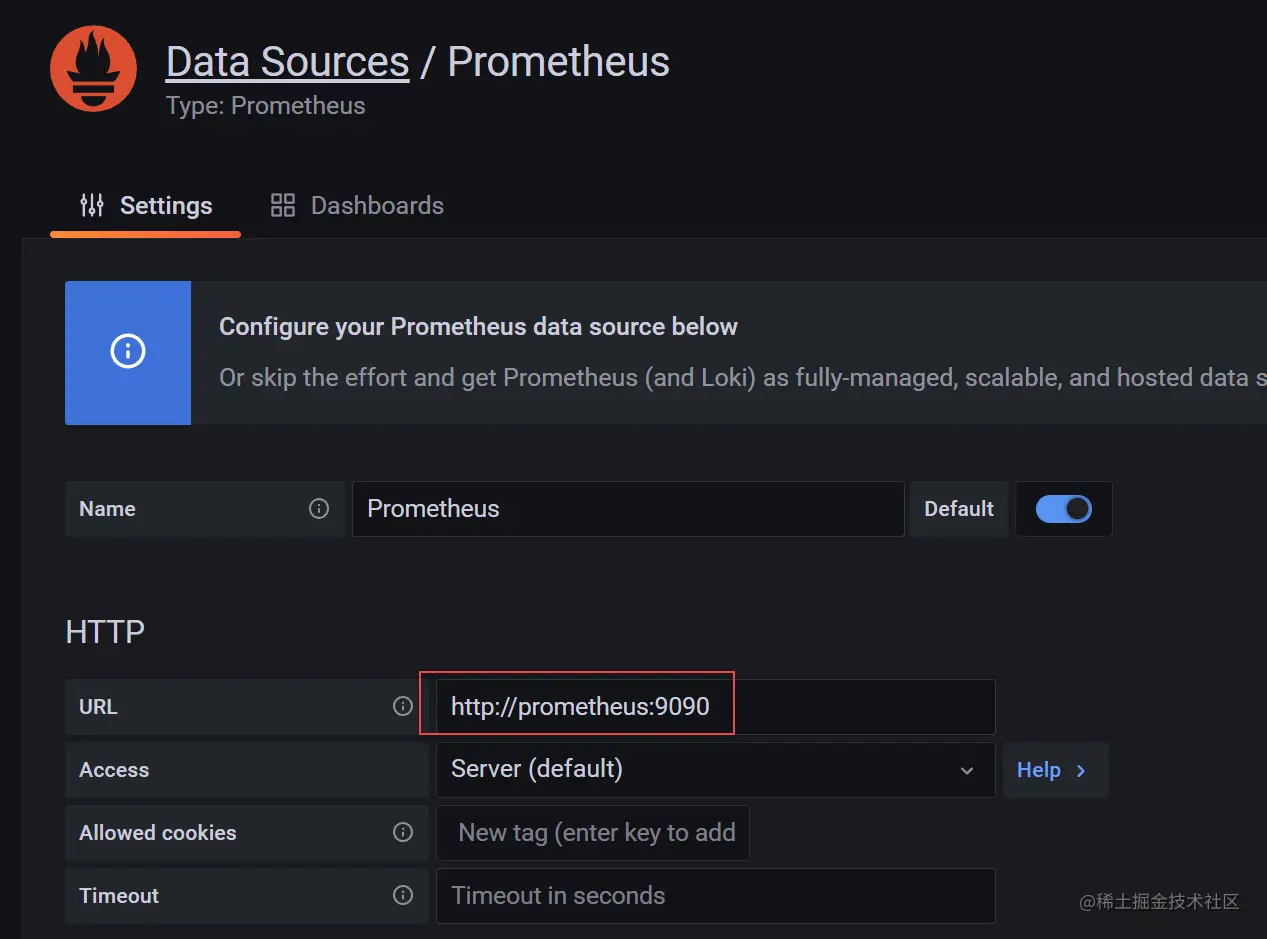Click the info icon beside URL label
Screen dimensions: 1267x939
[403, 706]
